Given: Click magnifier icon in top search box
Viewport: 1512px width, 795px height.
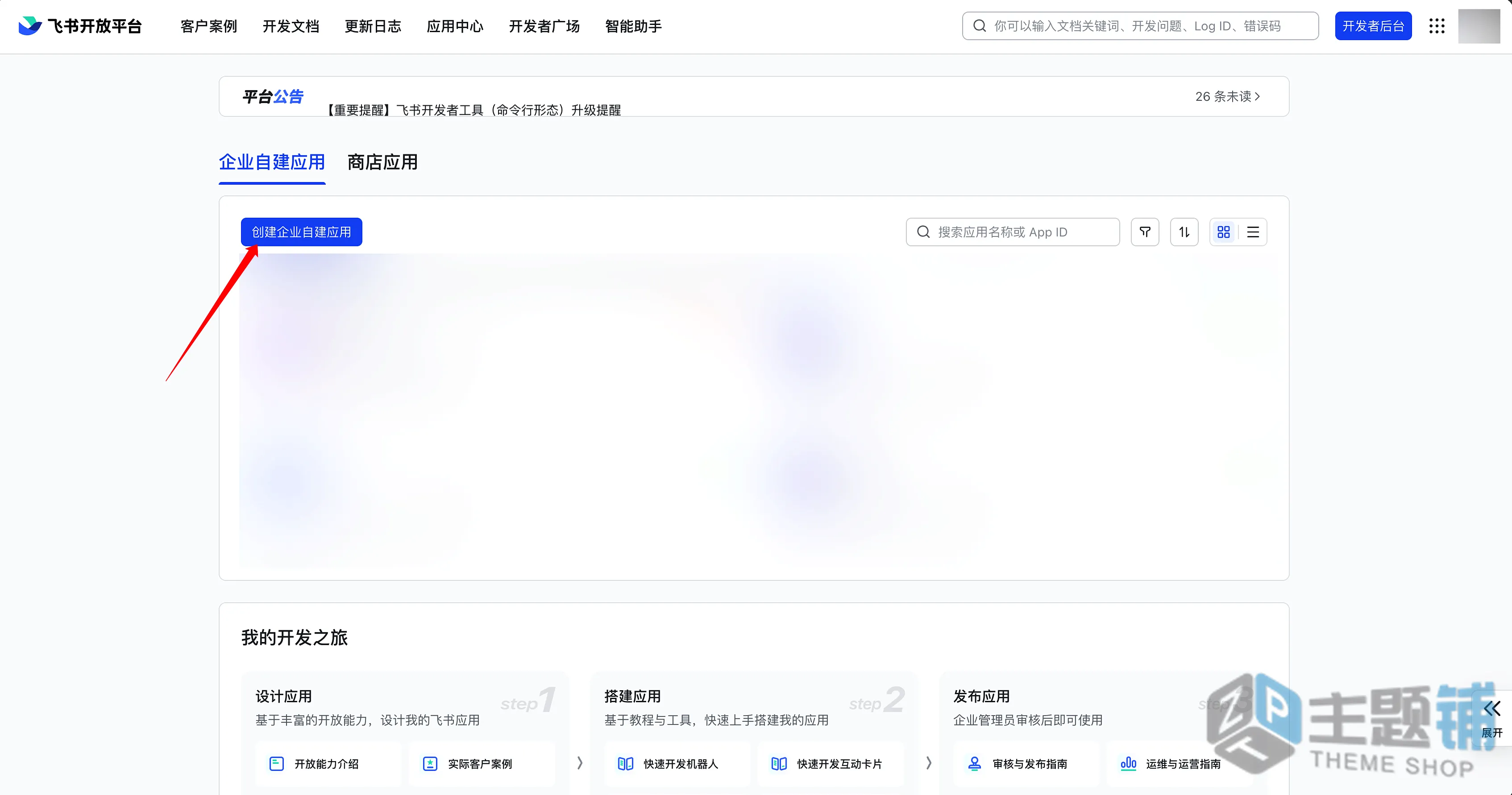Looking at the screenshot, I should tap(979, 26).
